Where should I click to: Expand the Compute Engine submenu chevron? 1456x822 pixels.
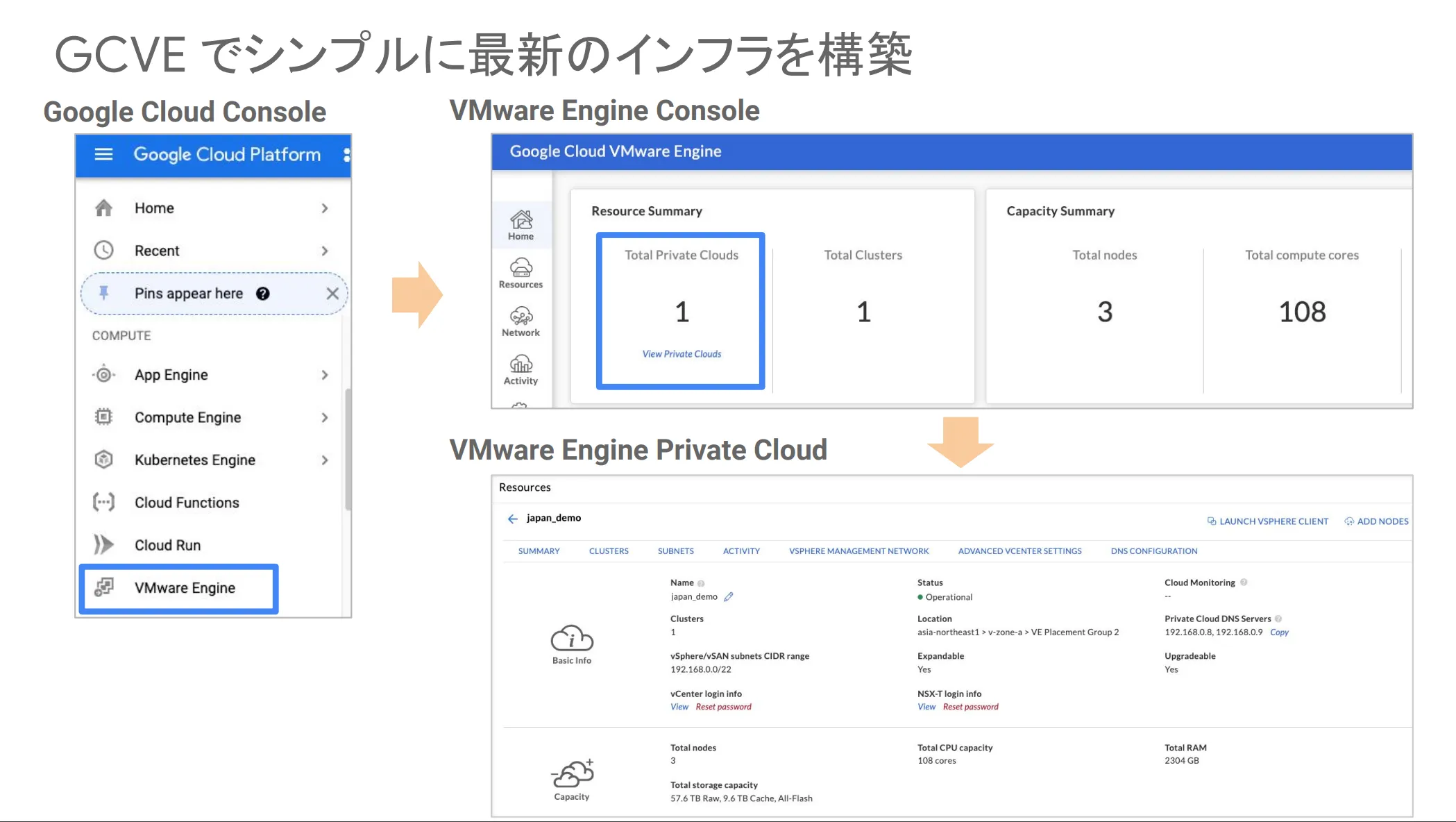pos(325,417)
